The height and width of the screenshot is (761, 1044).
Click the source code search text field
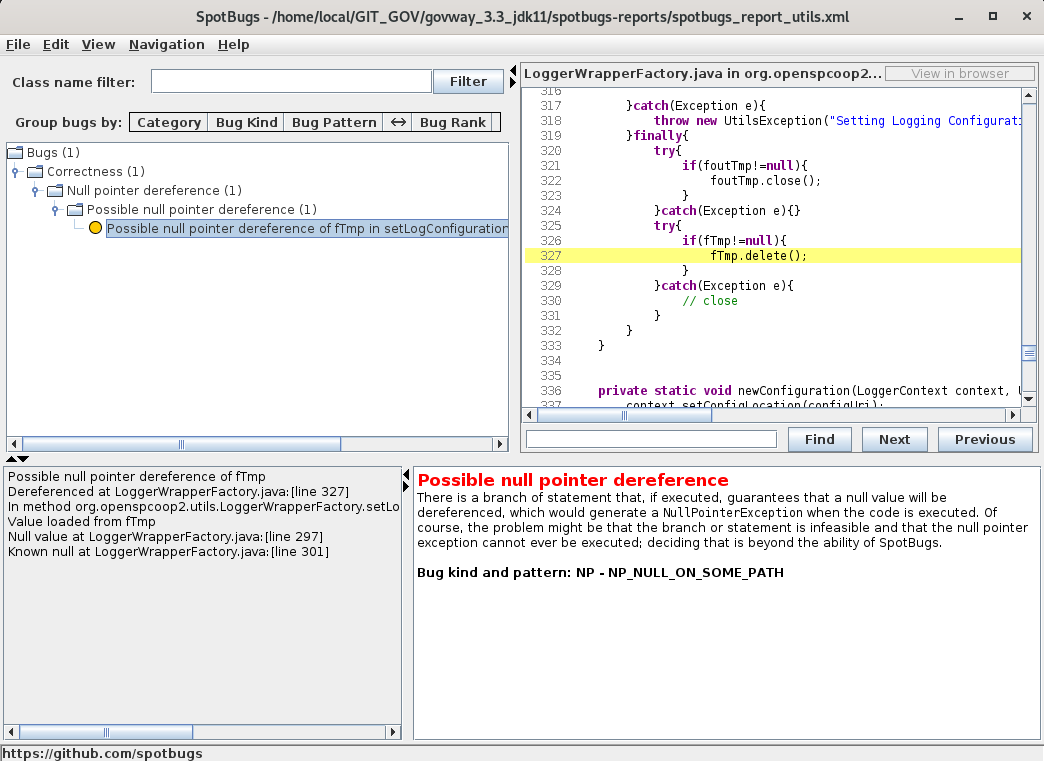(x=651, y=439)
